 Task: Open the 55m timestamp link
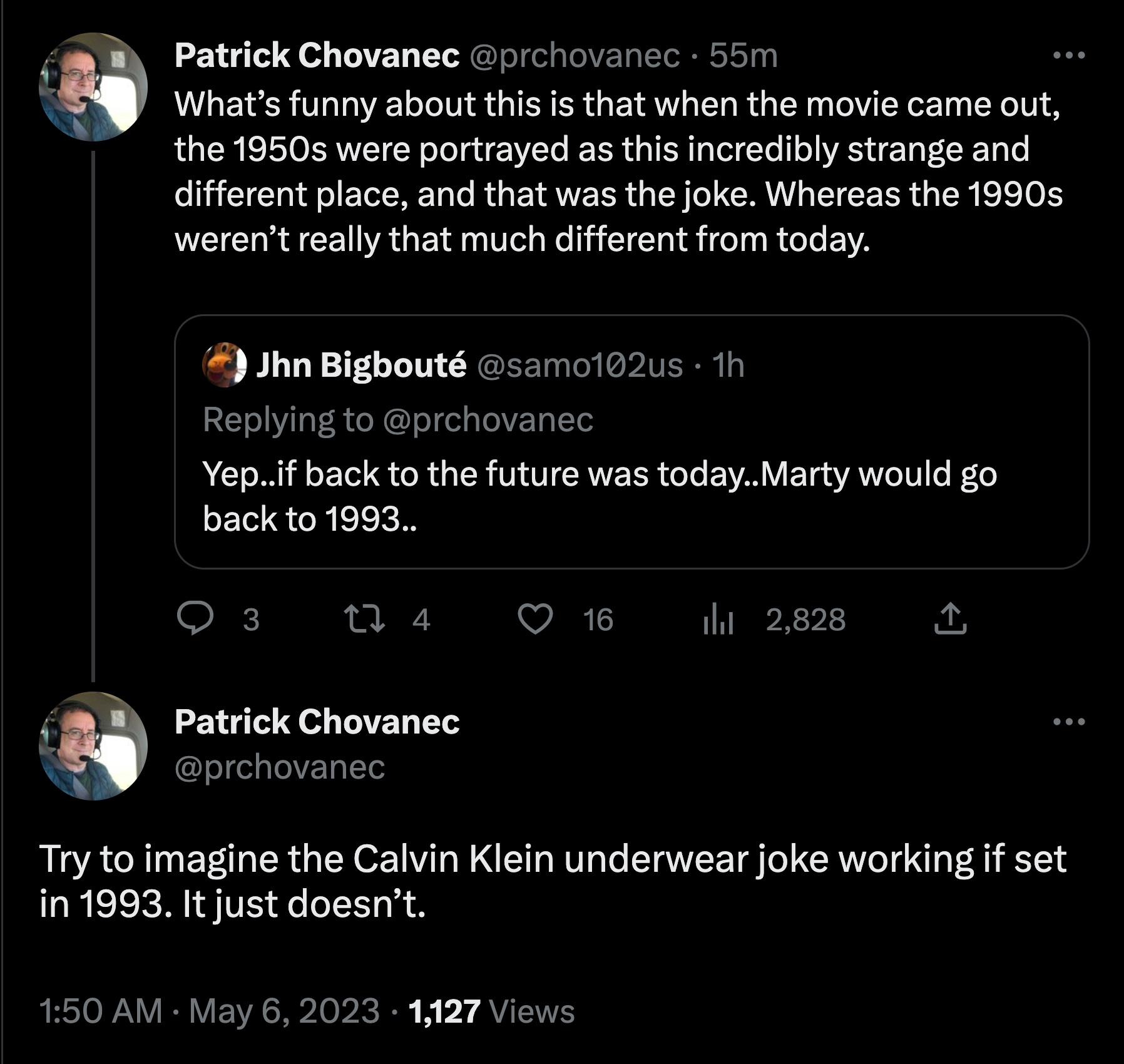pyautogui.click(x=743, y=56)
